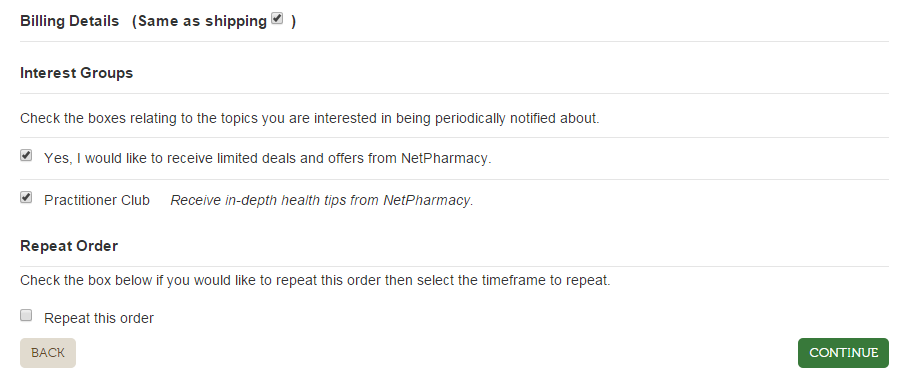
Task: Click 'NetPharmacy' in the deals offer label
Action: (446, 158)
